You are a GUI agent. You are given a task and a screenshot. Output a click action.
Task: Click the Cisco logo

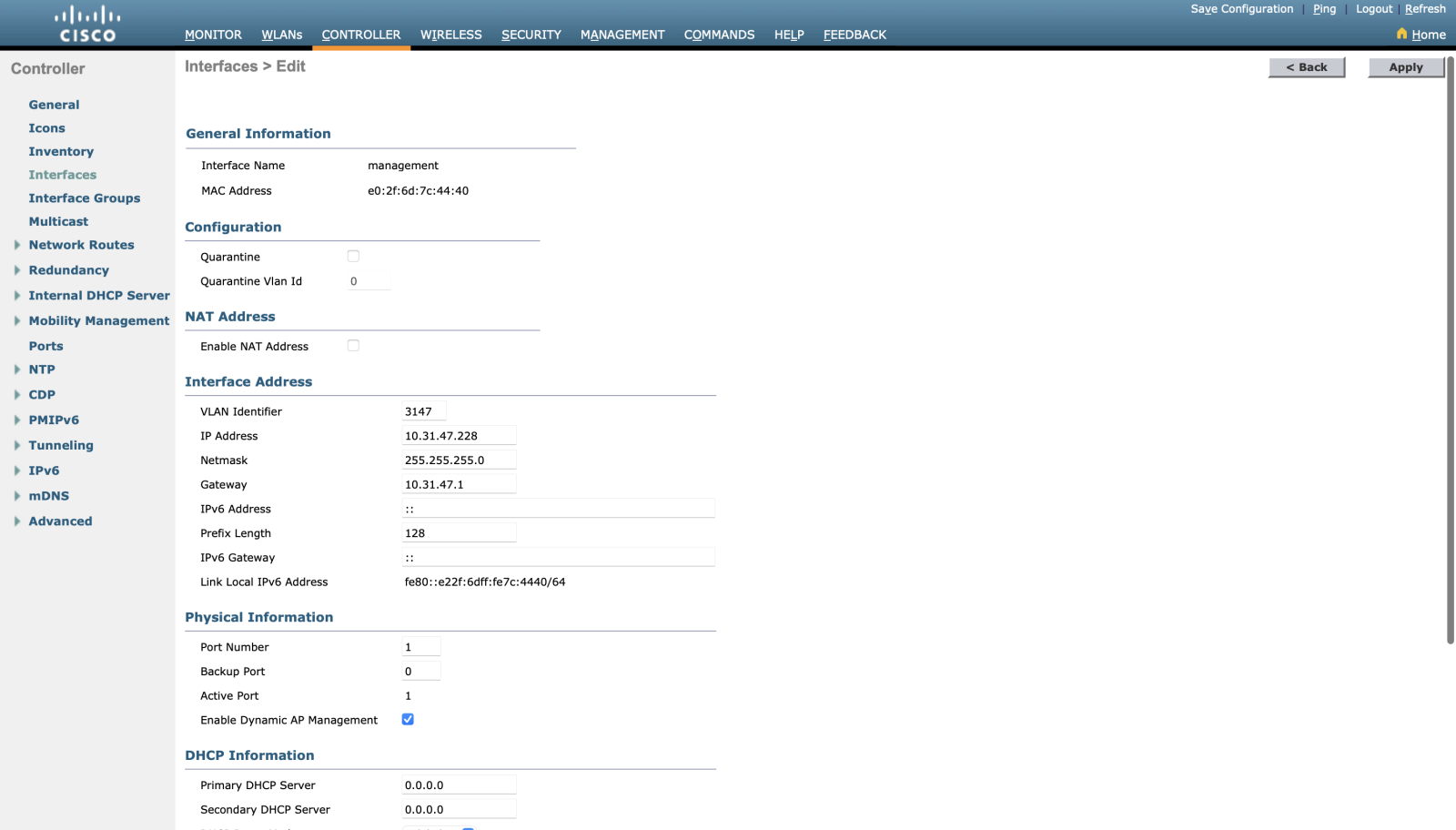[87, 25]
